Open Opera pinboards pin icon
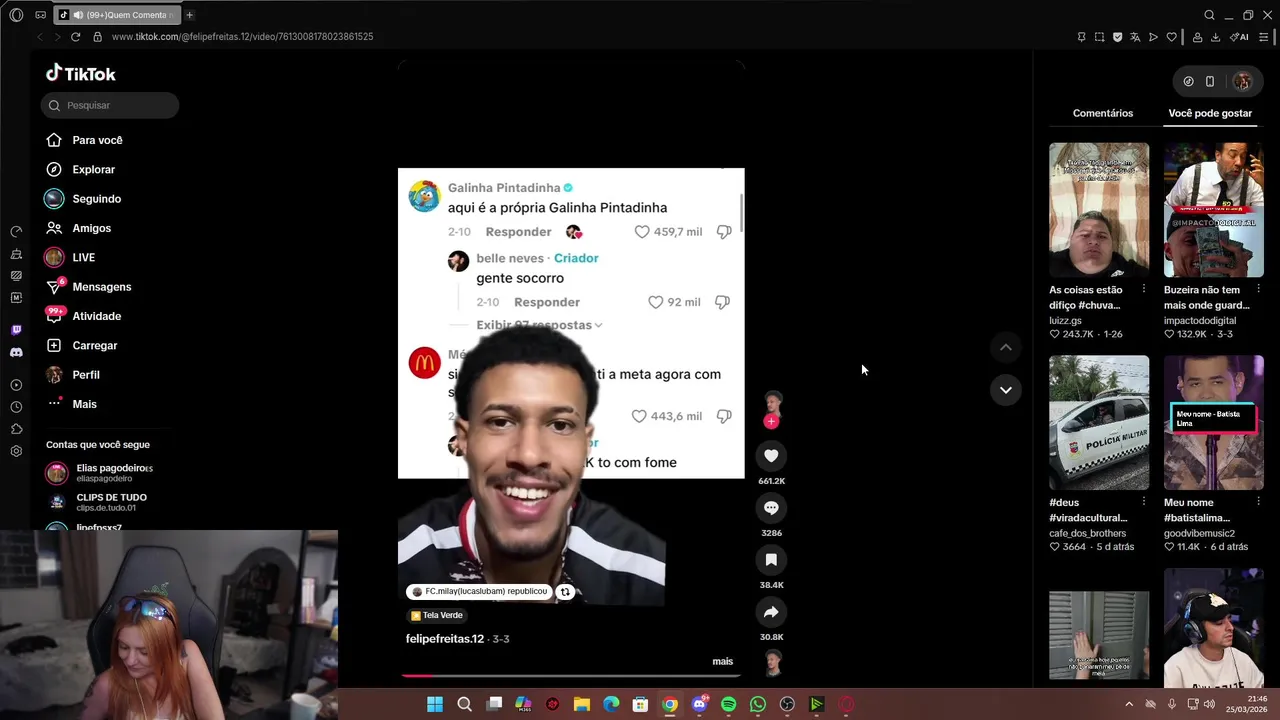The width and height of the screenshot is (1280, 720). point(1081,37)
